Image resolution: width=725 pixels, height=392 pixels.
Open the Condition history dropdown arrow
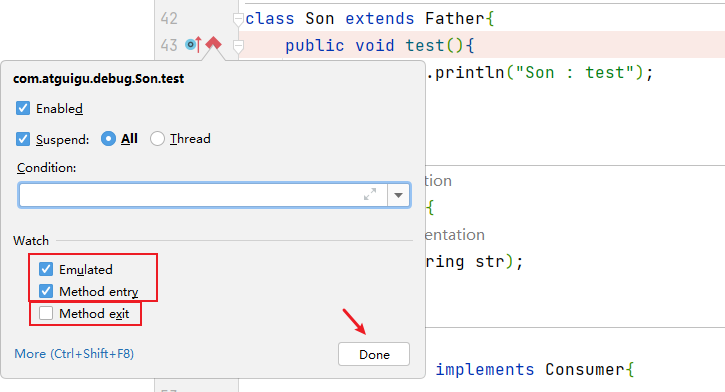tap(398, 195)
